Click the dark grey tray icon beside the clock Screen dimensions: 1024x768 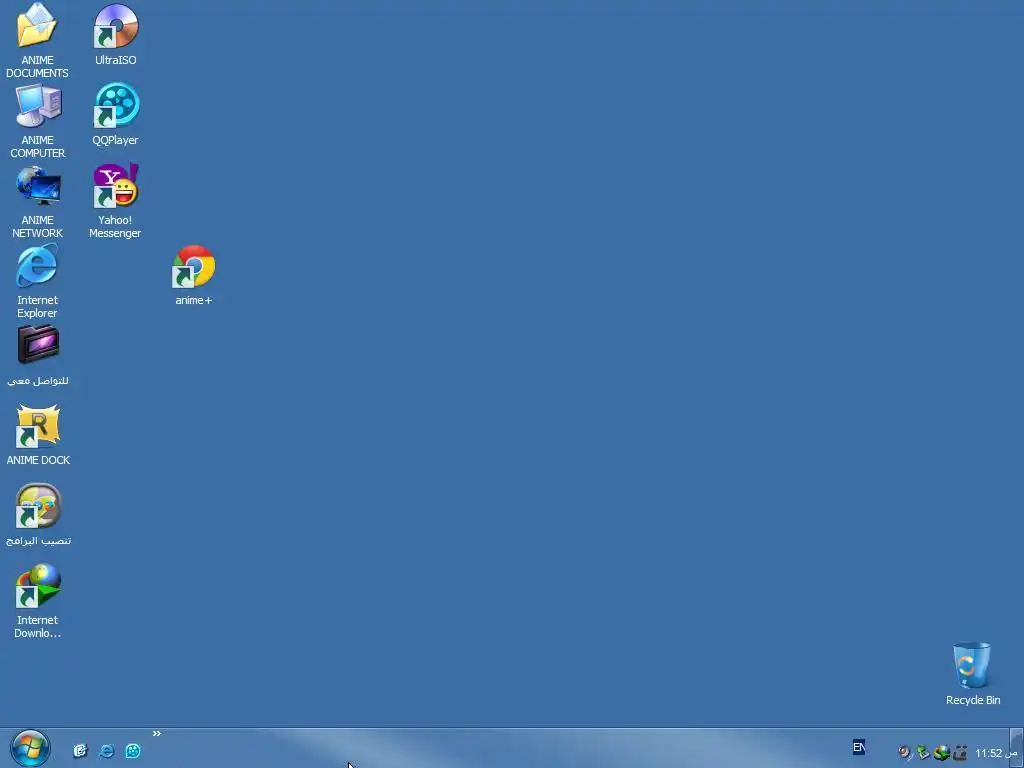(959, 752)
